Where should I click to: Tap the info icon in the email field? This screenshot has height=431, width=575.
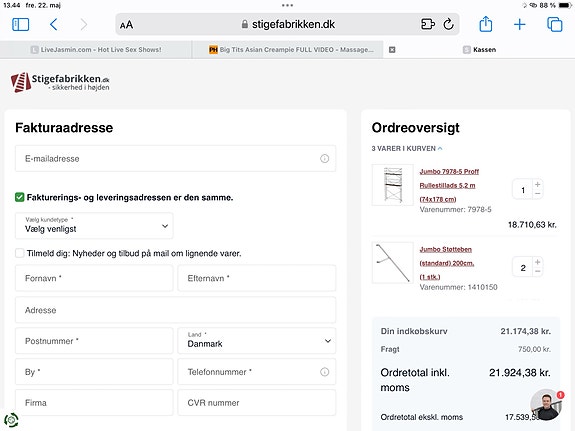click(325, 158)
